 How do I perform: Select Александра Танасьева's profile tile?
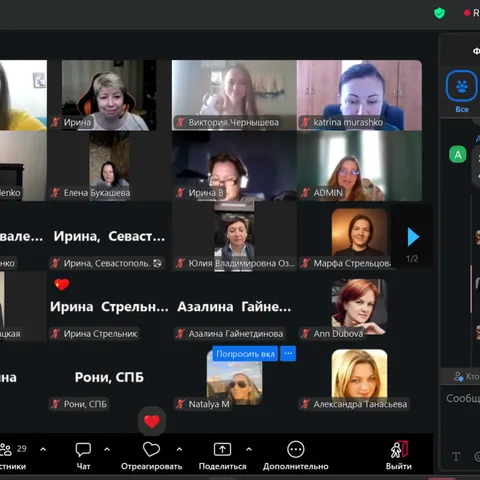click(x=359, y=377)
